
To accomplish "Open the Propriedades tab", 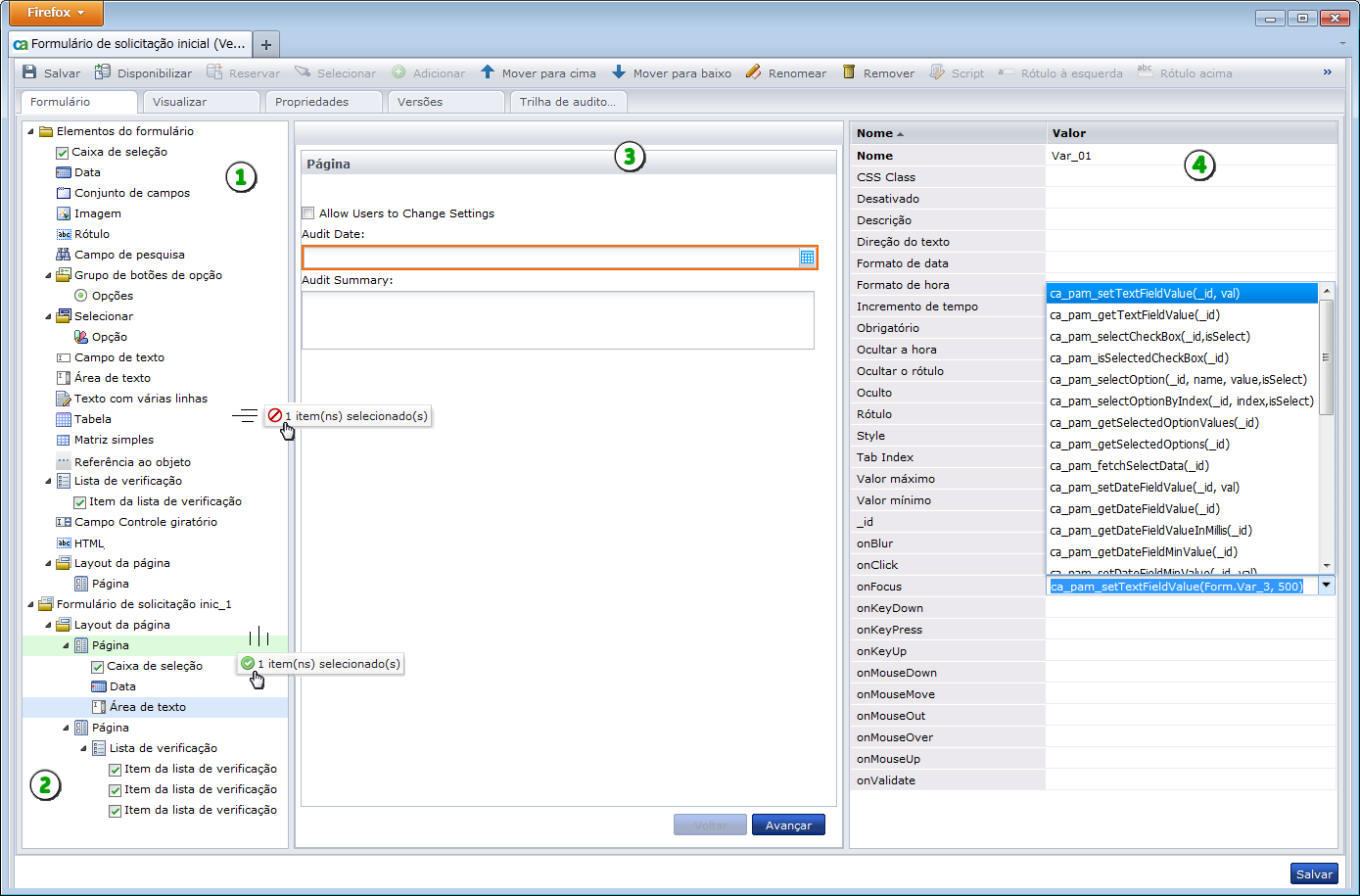I will click(x=311, y=102).
